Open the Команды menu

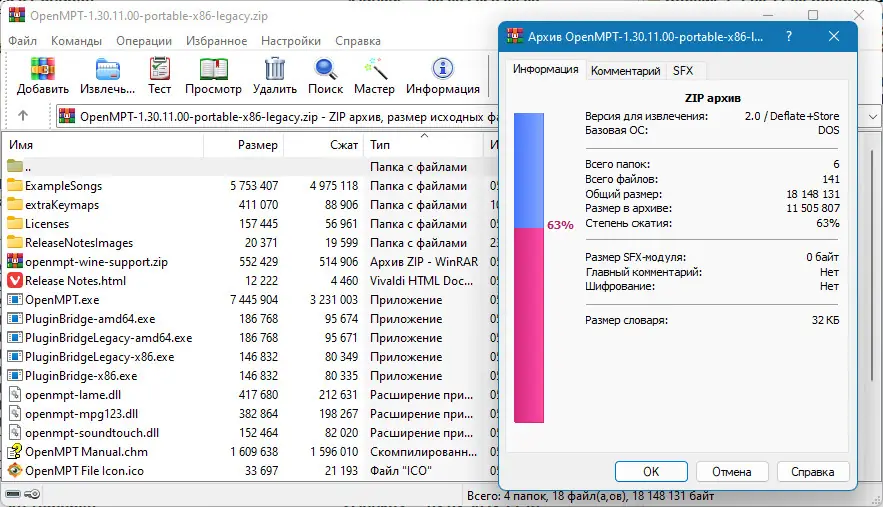pyautogui.click(x=76, y=41)
